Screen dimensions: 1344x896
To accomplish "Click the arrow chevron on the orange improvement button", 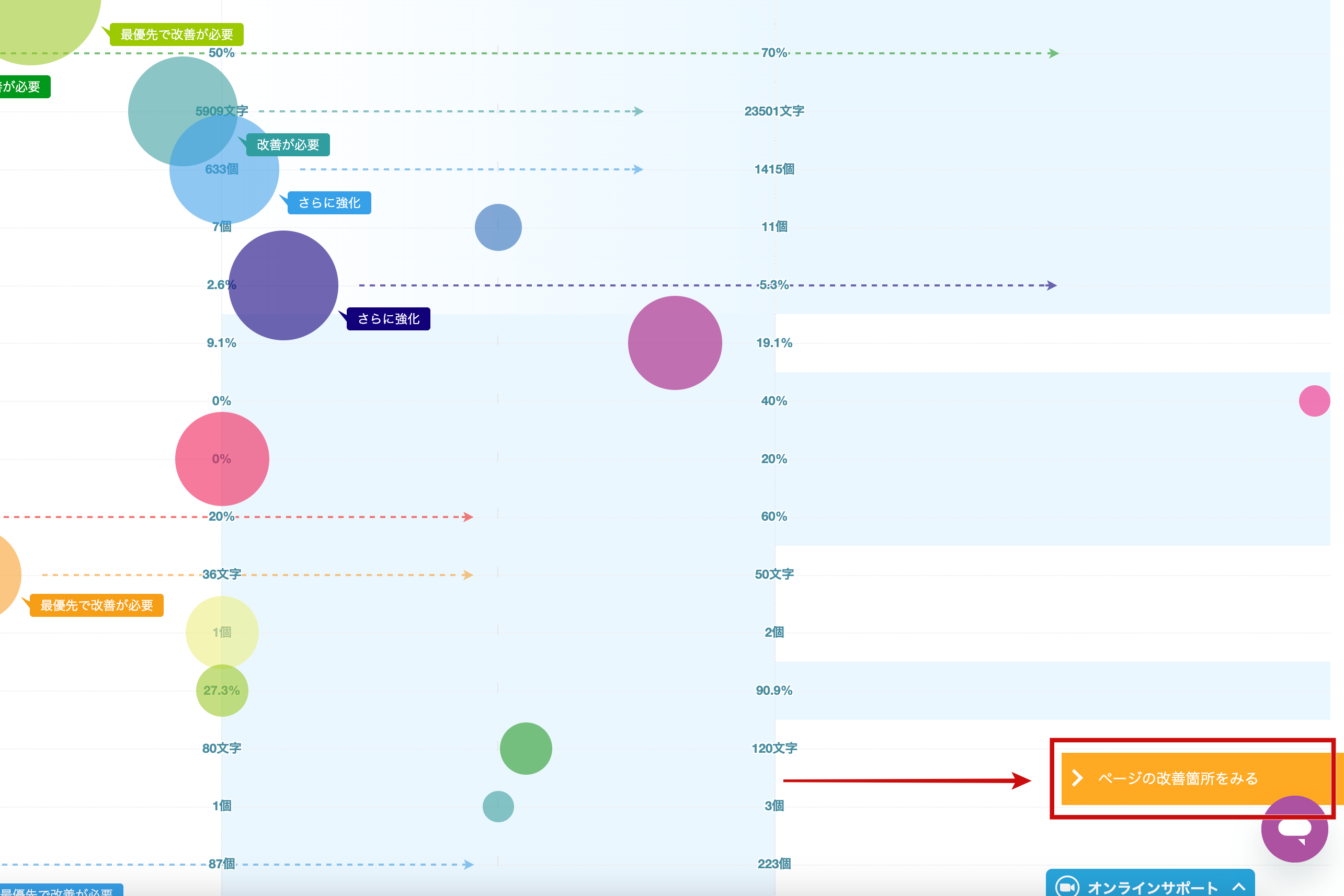I will [1078, 778].
